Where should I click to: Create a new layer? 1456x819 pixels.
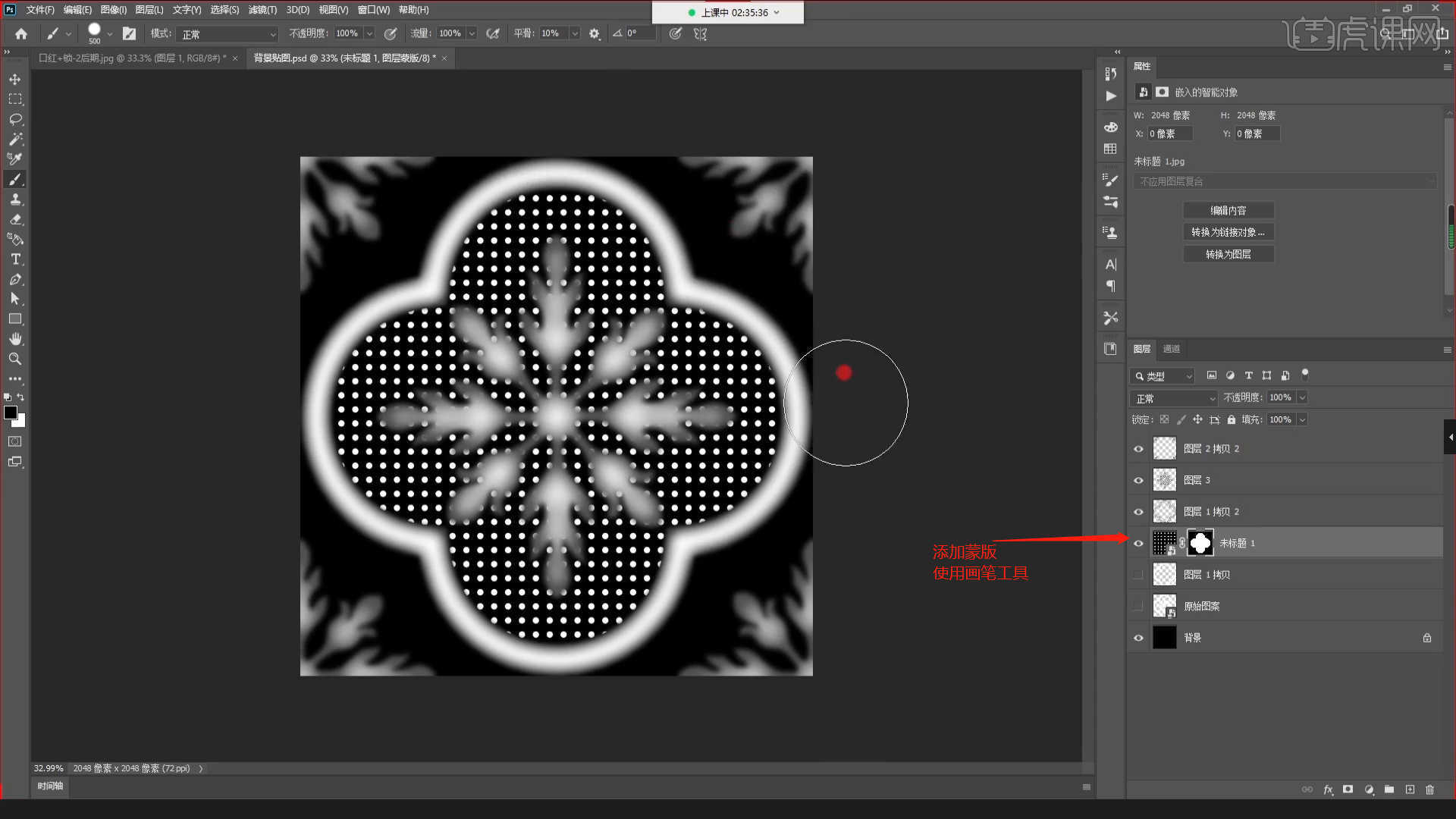[1410, 789]
